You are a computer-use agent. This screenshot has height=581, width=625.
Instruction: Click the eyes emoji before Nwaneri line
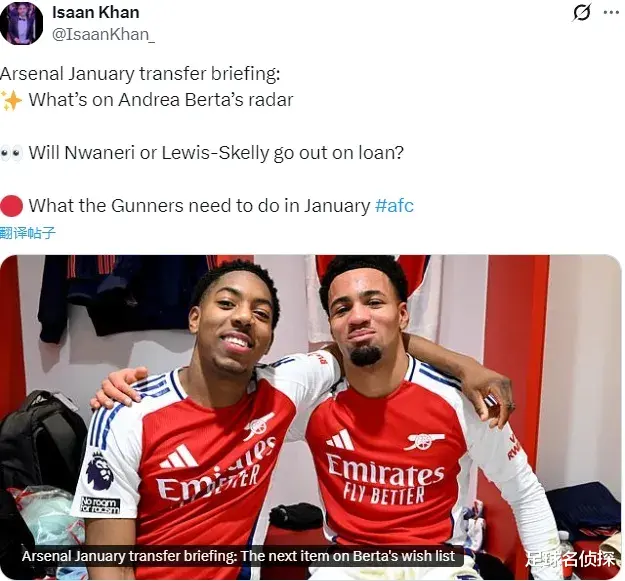pyautogui.click(x=11, y=153)
